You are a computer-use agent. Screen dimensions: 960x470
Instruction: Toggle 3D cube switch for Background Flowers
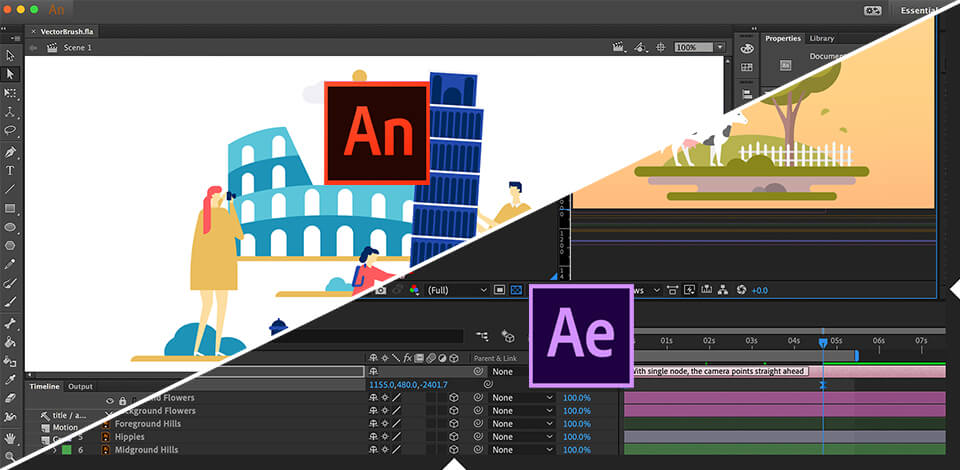(454, 411)
